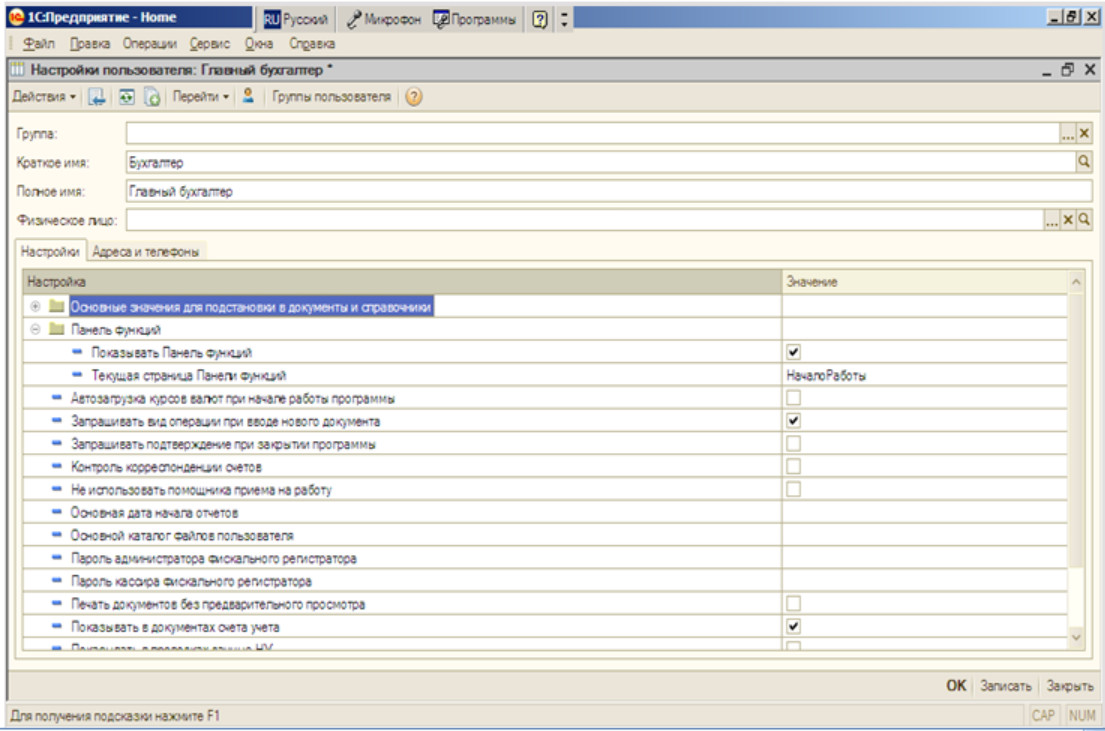
Task: Click the RU Русский language indicator
Action: pyautogui.click(x=296, y=19)
